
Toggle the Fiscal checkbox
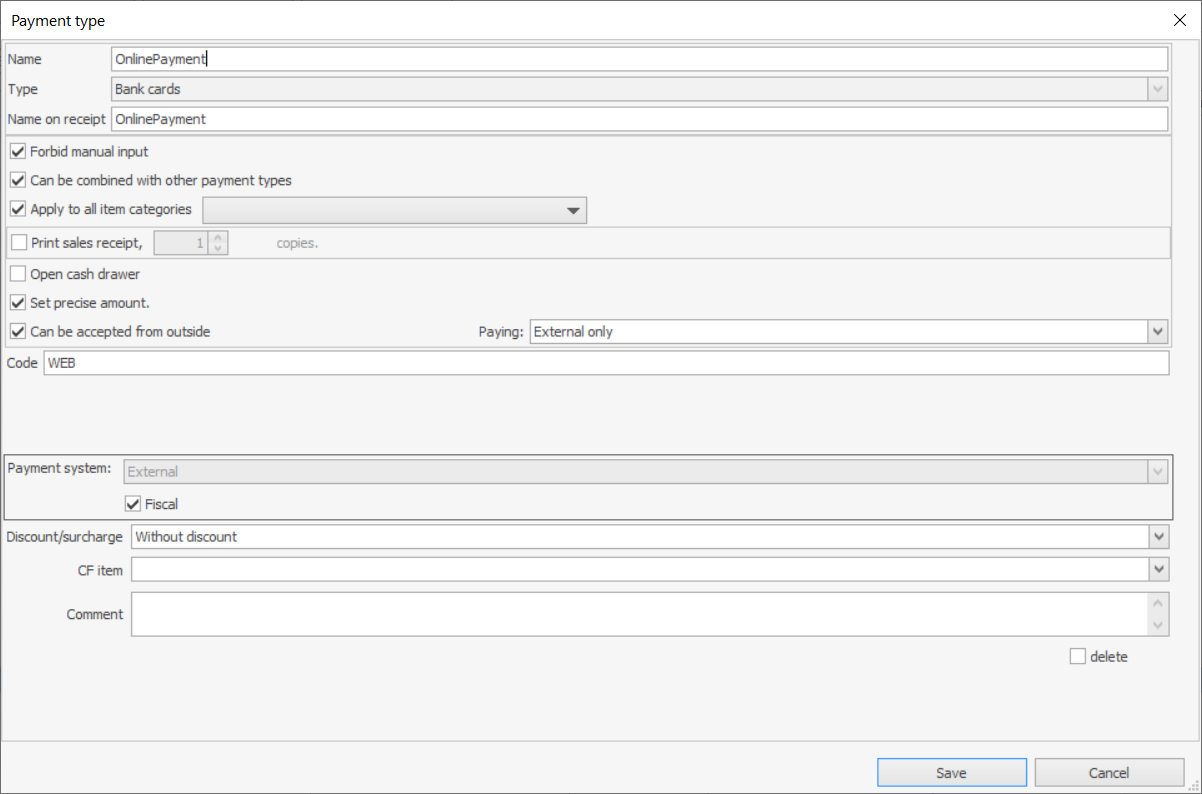(x=133, y=504)
